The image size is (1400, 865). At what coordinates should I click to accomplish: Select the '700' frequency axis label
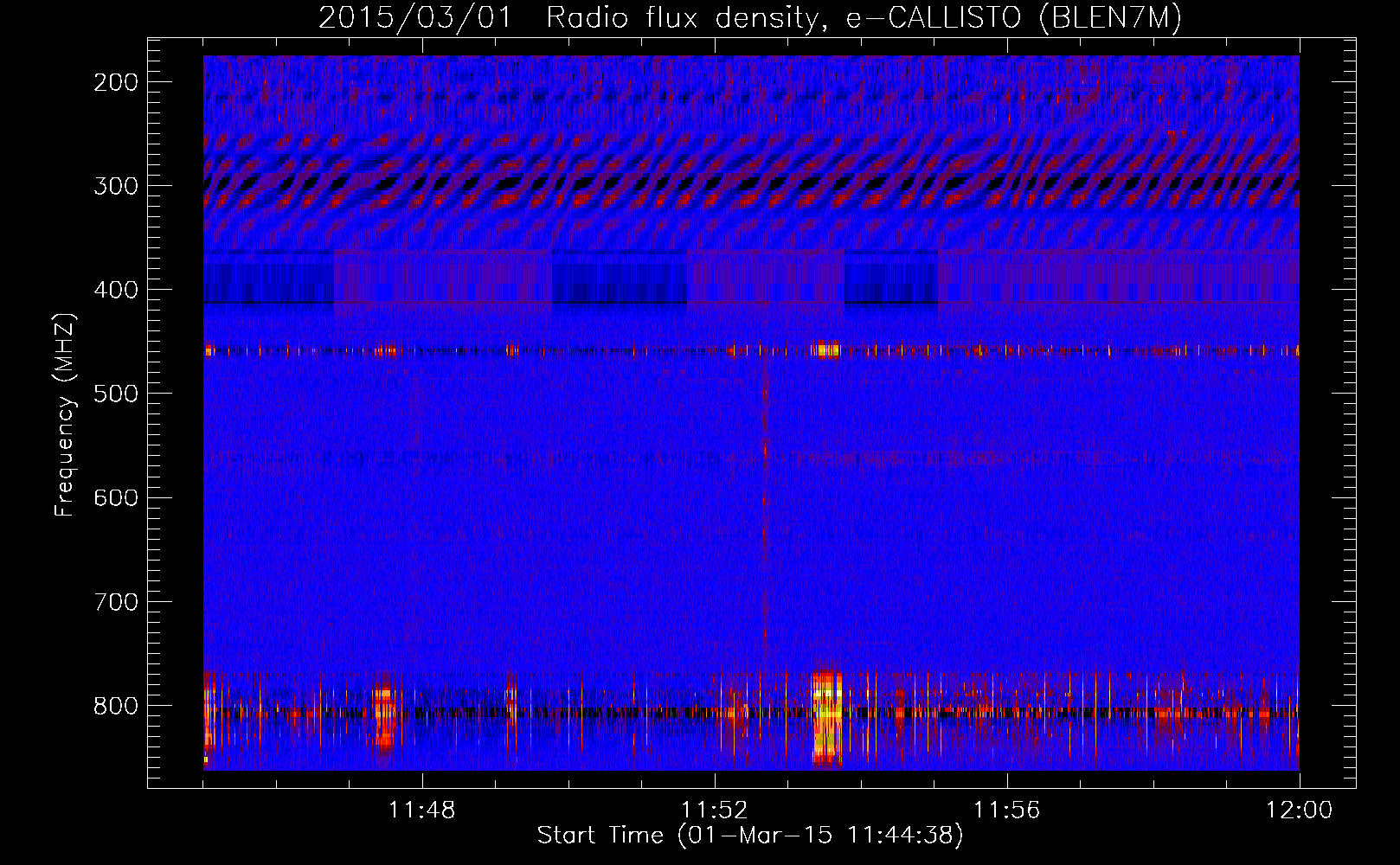click(x=116, y=601)
